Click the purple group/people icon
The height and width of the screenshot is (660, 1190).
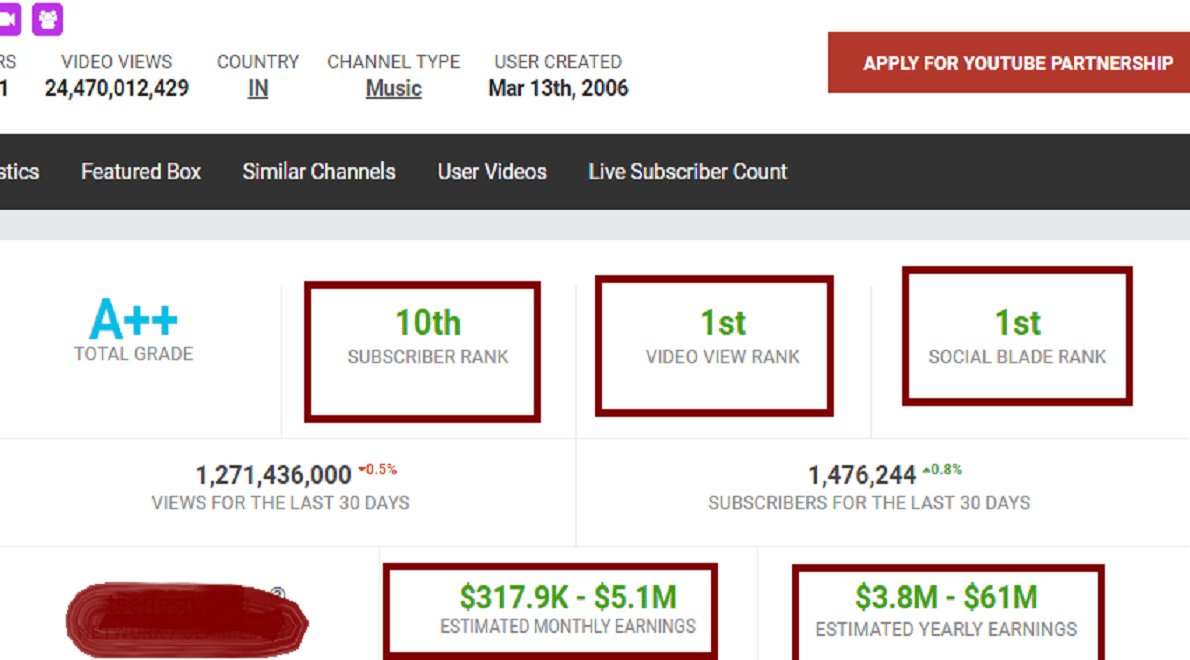pos(47,18)
